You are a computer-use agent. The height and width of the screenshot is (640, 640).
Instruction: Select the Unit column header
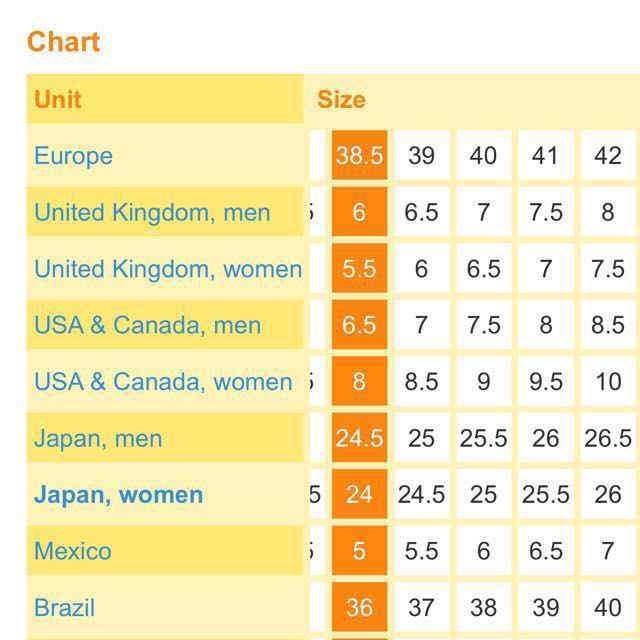point(58,99)
